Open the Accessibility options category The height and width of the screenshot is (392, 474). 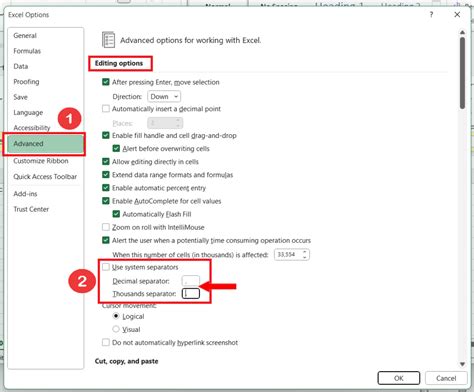point(32,128)
